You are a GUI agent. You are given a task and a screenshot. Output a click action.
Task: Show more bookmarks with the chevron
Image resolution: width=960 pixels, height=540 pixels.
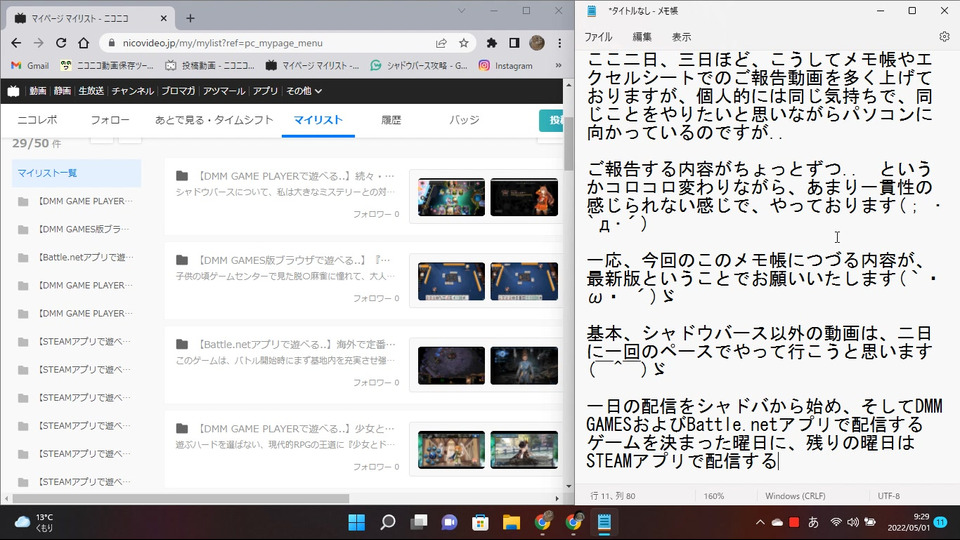[558, 66]
